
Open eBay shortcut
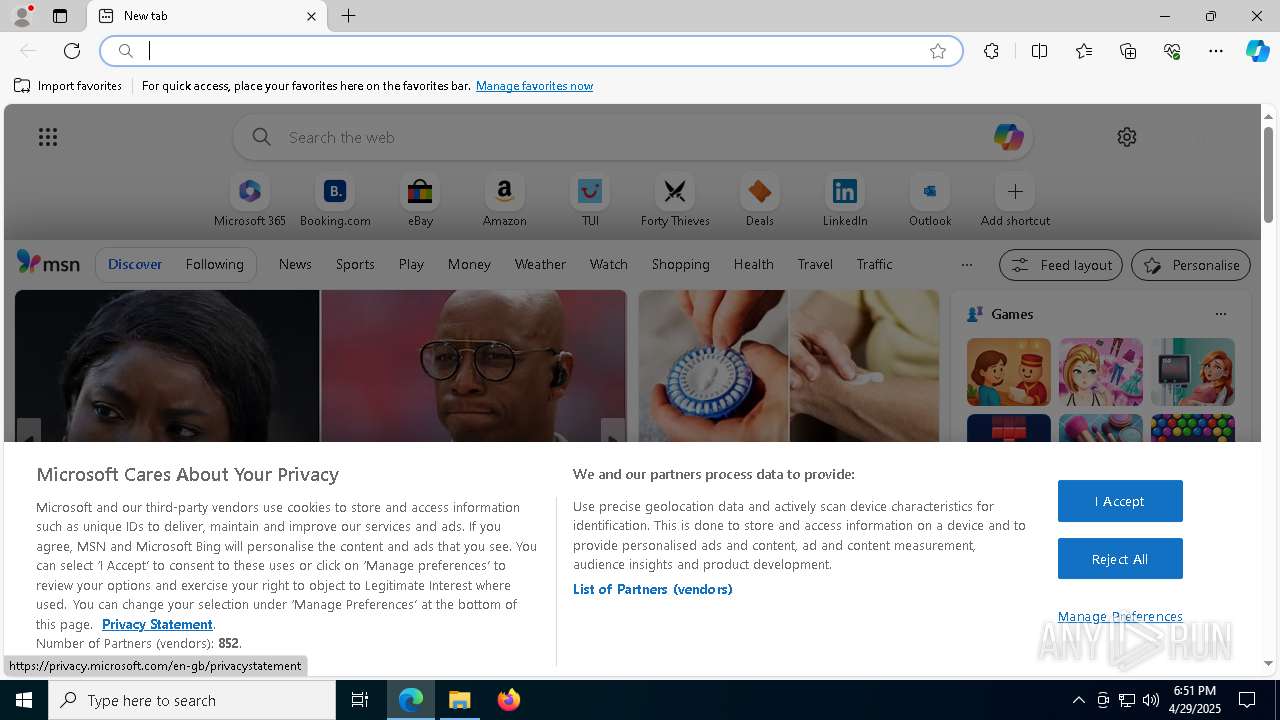pos(420,201)
